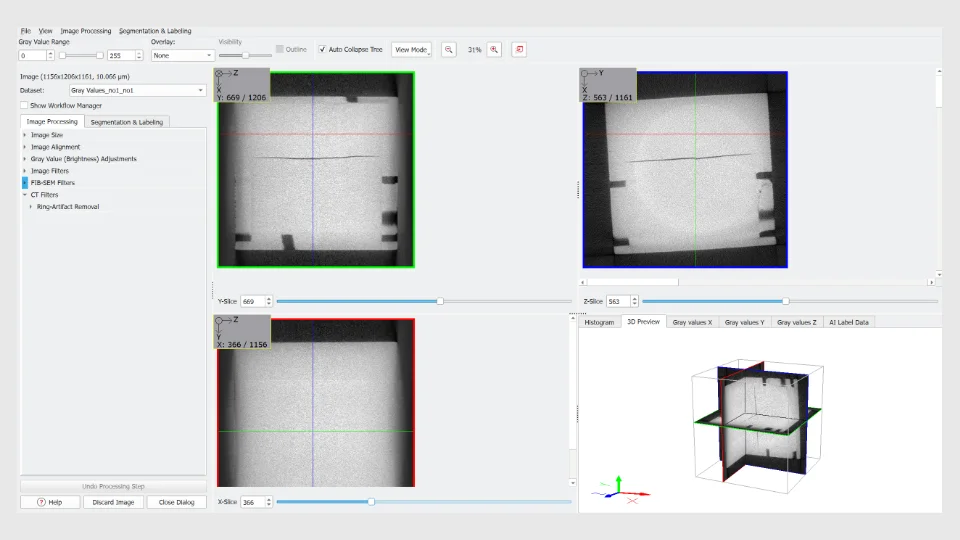
Task: Click the reset view icon beside zoom in
Action: (x=519, y=50)
